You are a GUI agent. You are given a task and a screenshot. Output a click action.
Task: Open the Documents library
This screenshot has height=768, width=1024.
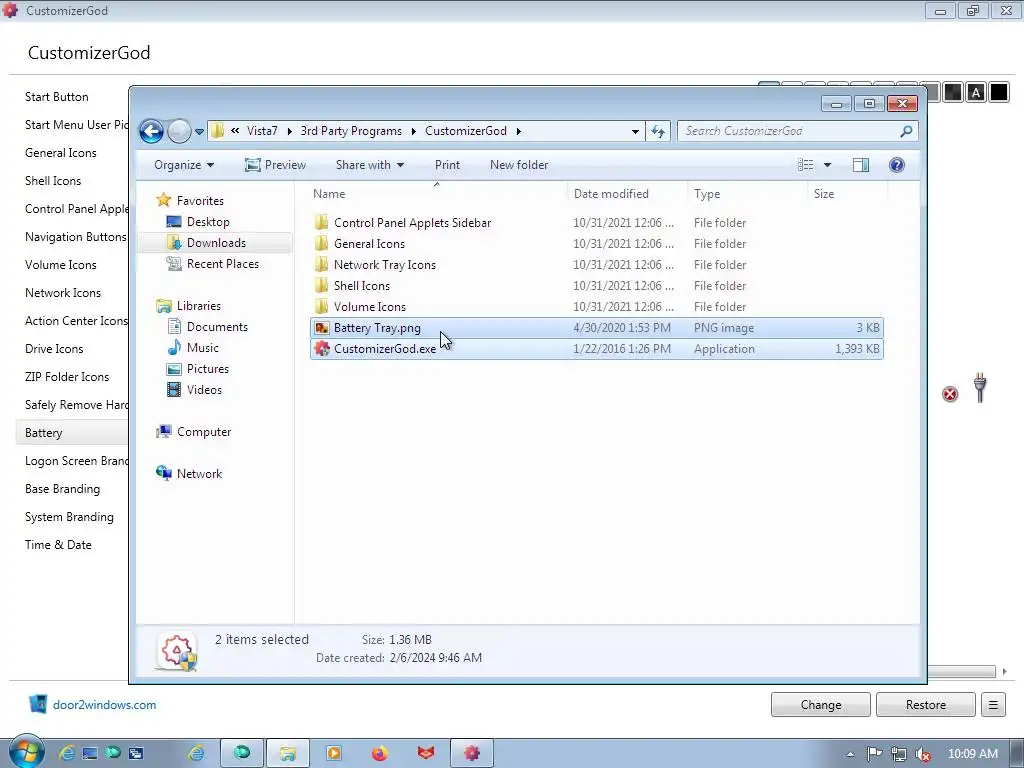click(217, 327)
